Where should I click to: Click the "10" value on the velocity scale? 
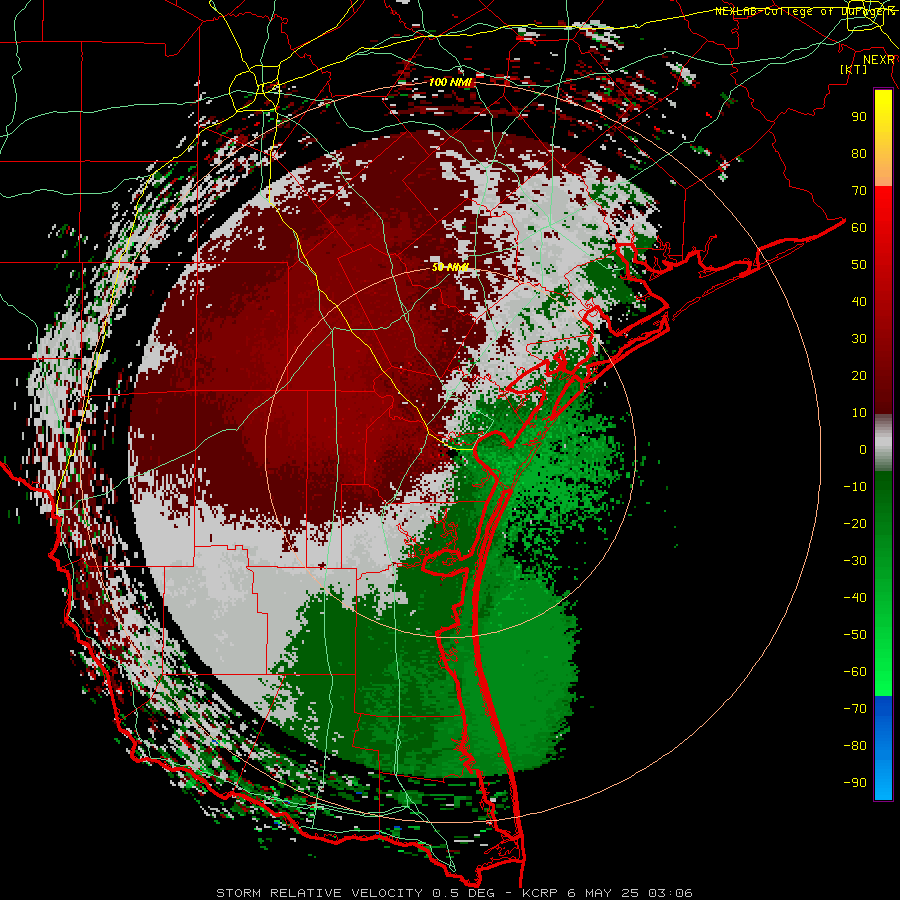click(x=859, y=413)
